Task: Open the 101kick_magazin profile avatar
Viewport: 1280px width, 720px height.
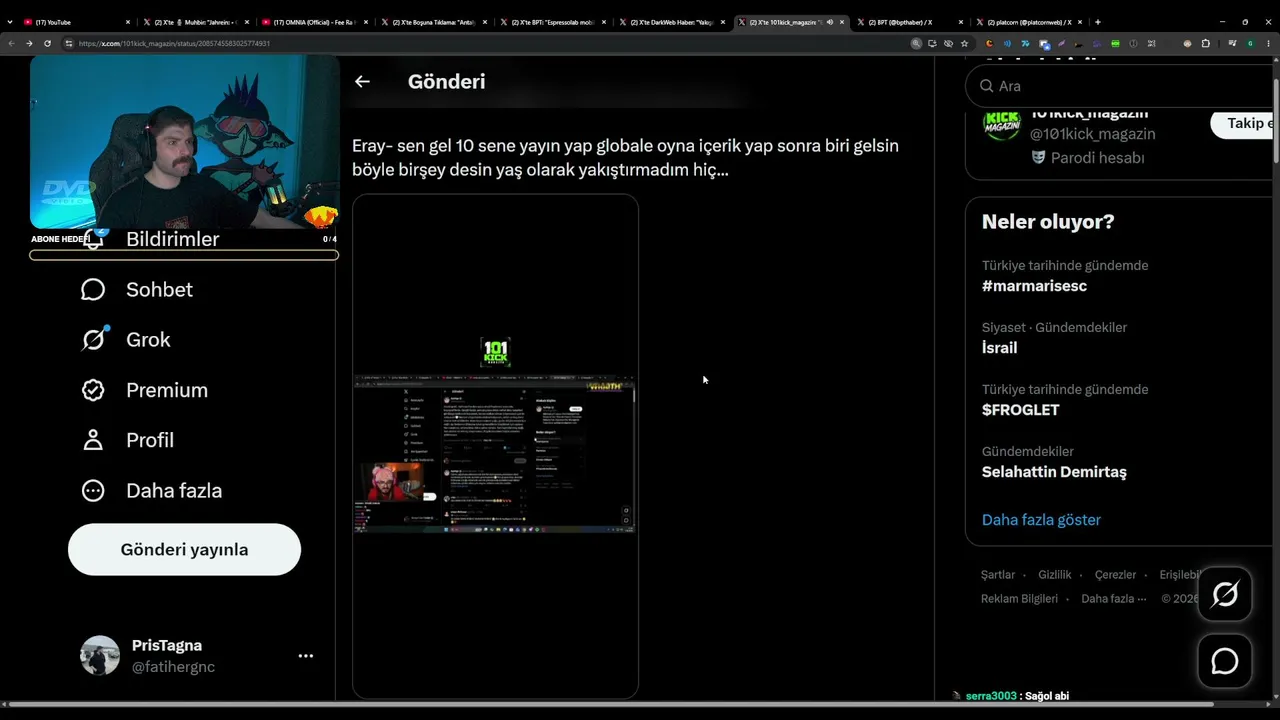Action: coord(1001,124)
